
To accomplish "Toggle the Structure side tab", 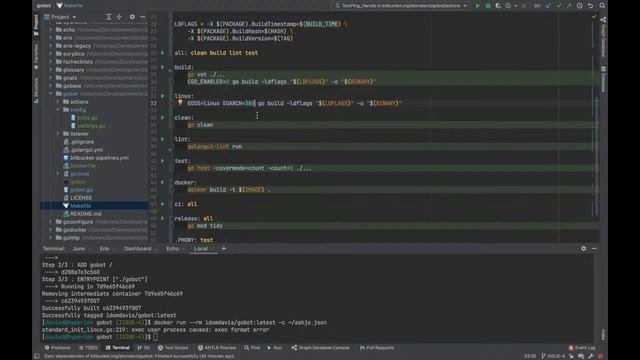I will pyautogui.click(x=36, y=90).
